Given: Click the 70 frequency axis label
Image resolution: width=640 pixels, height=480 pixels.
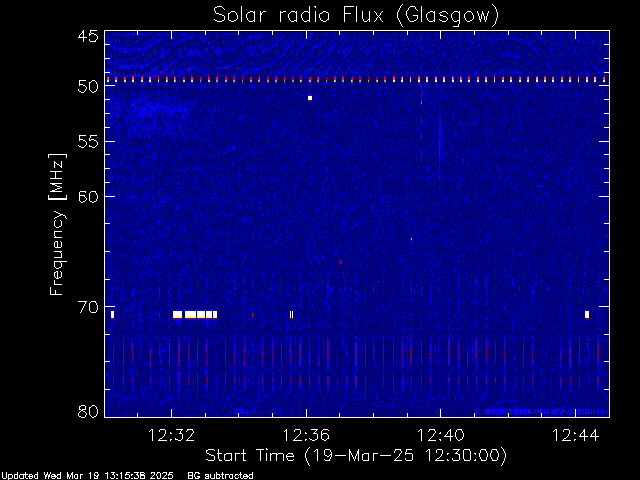Looking at the screenshot, I should pyautogui.click(x=88, y=307).
